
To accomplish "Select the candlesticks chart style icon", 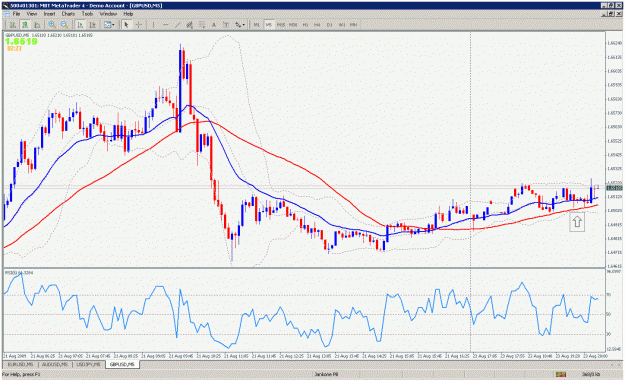I will pyautogui.click(x=25, y=25).
